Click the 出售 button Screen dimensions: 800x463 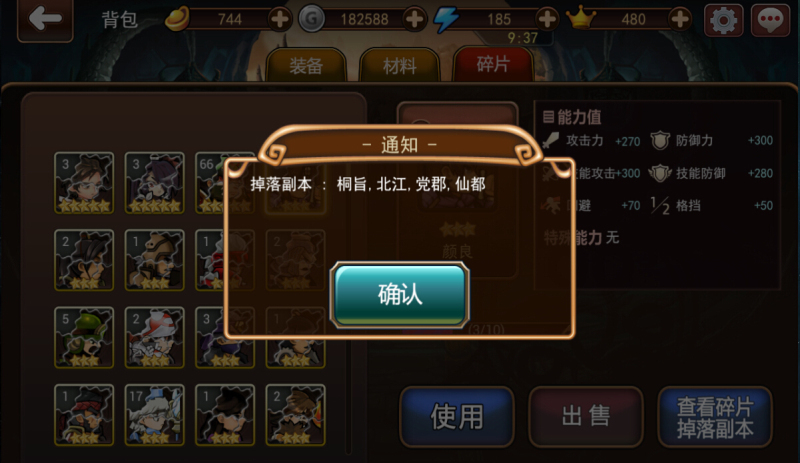[x=586, y=416]
